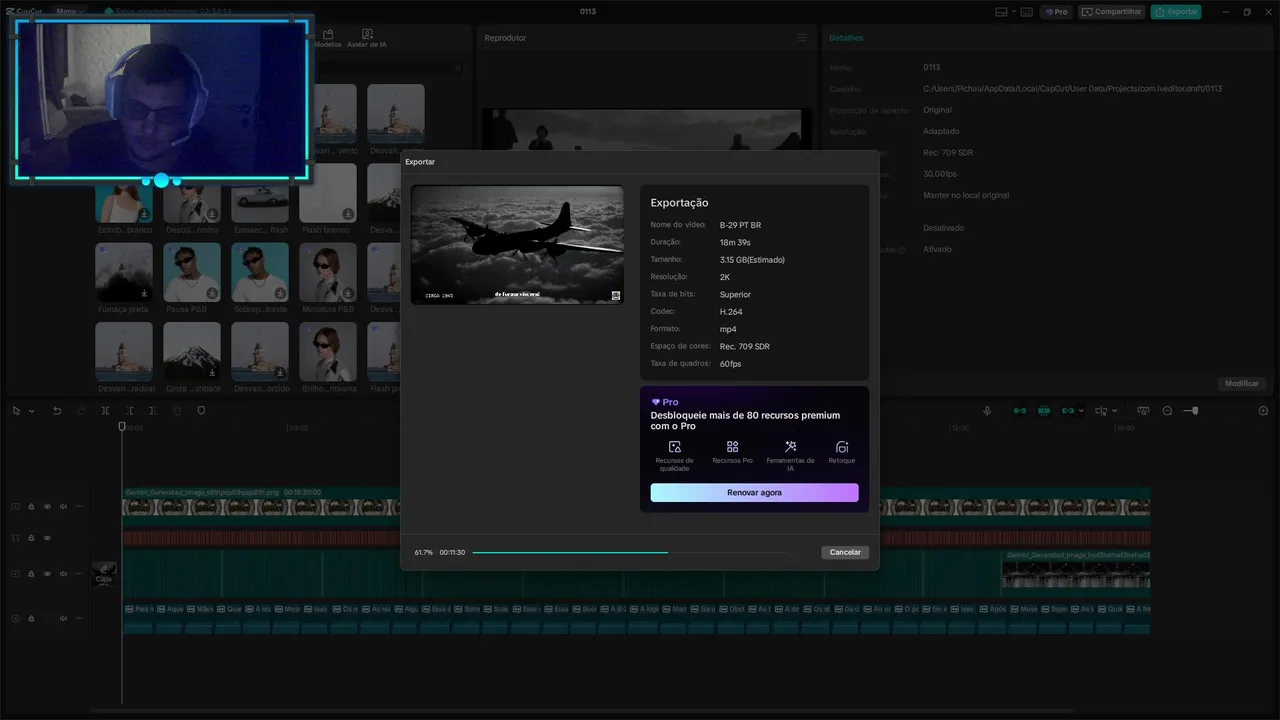Click the layout switch icon in top bar

tap(1002, 12)
